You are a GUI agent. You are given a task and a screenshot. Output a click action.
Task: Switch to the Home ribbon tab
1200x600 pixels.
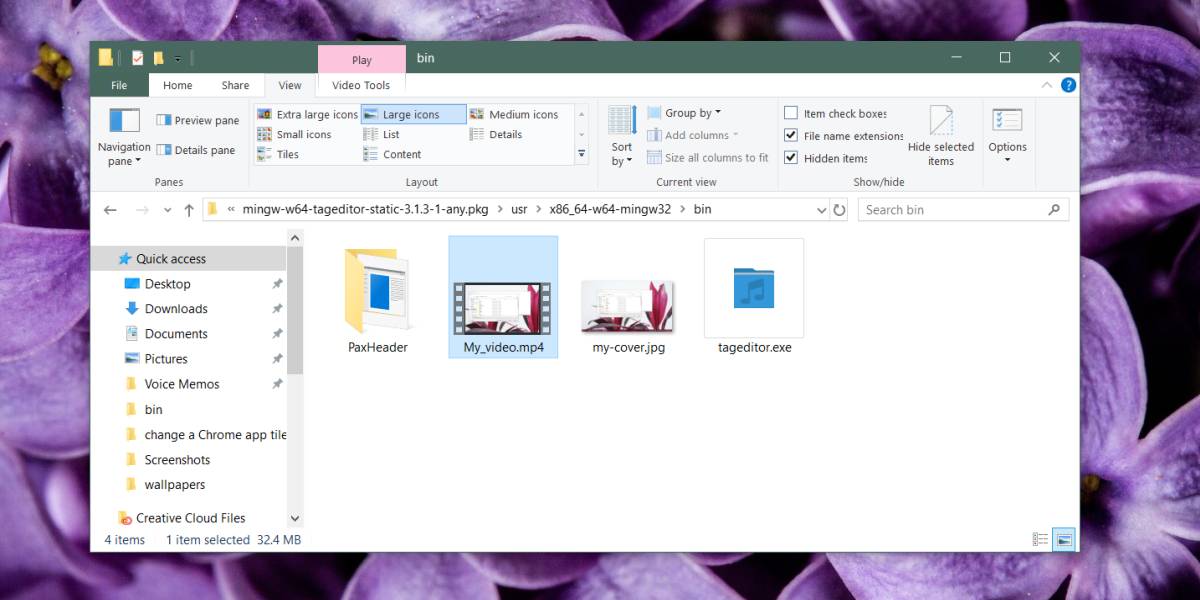coord(178,85)
